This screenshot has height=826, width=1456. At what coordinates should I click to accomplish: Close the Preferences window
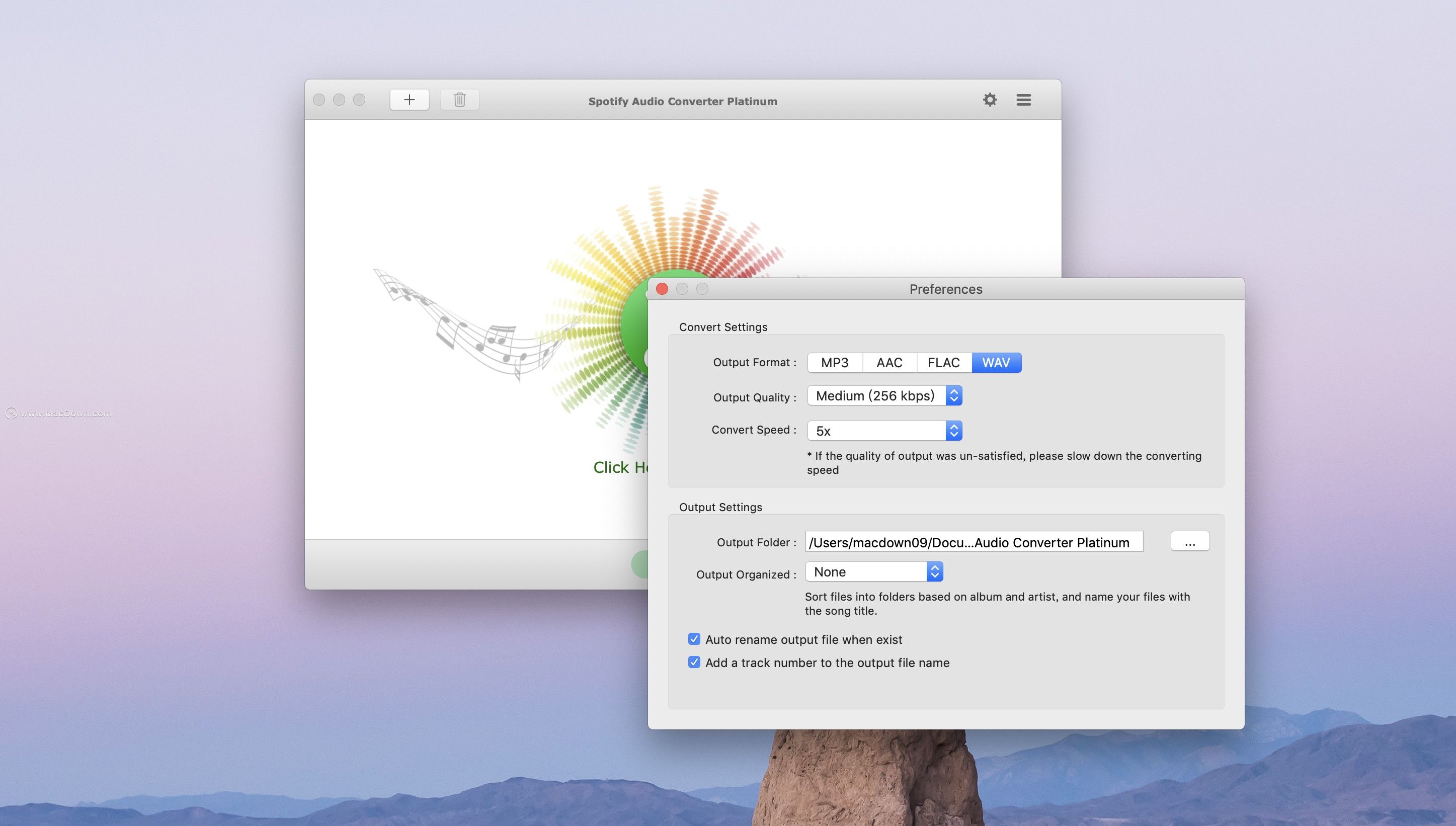point(662,289)
